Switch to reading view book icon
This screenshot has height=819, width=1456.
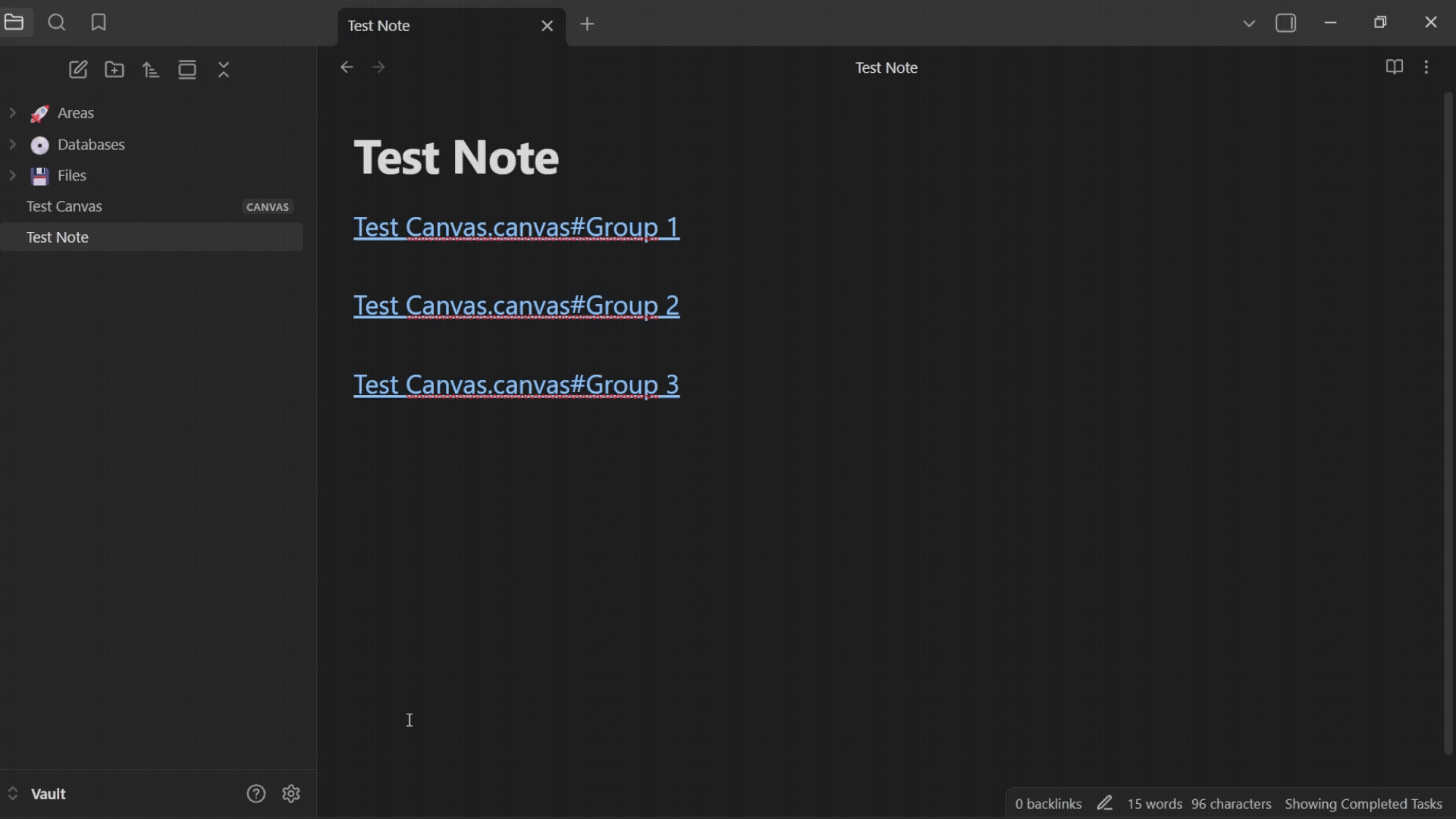tap(1394, 67)
